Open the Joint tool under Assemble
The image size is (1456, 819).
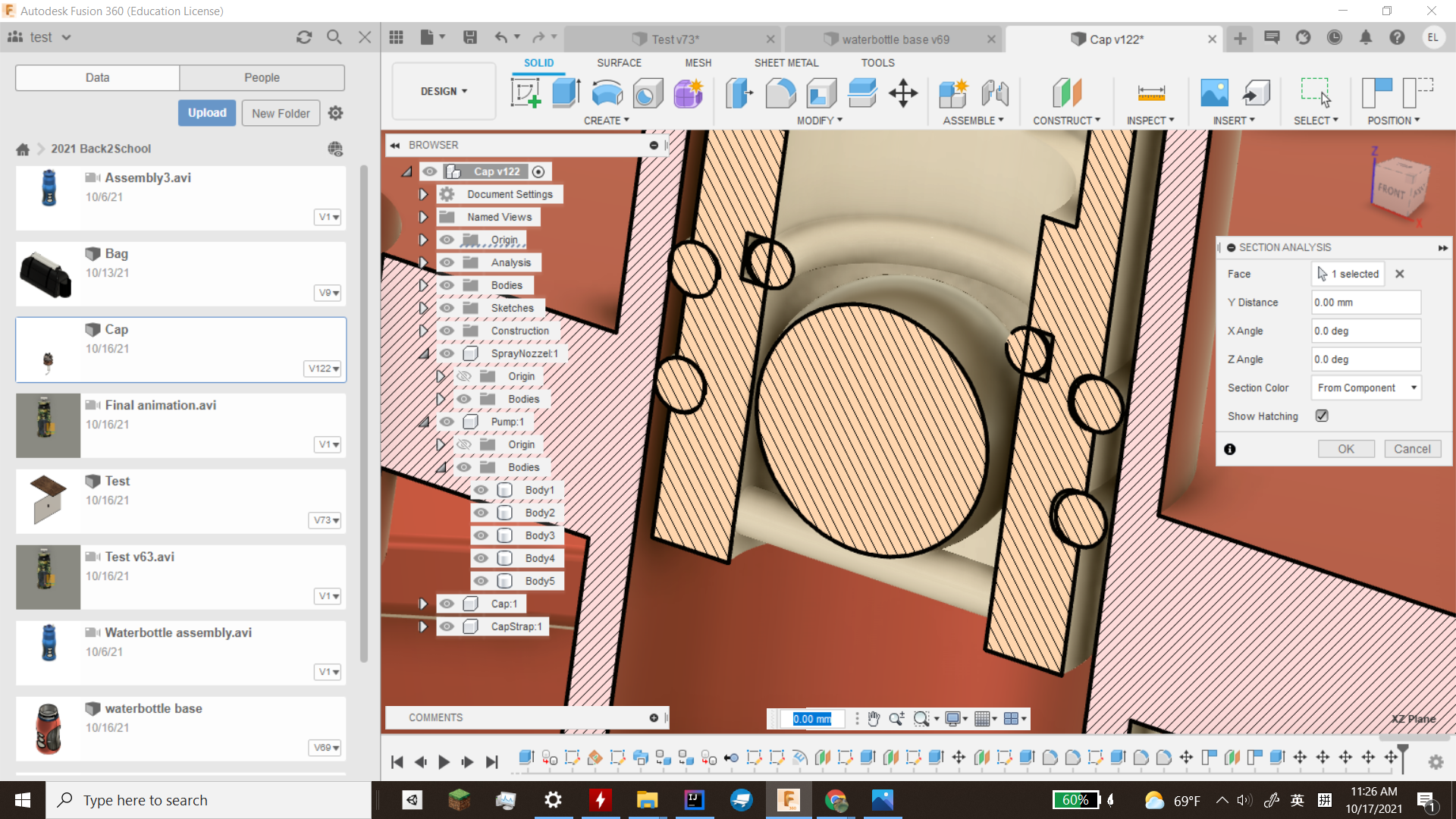[996, 93]
